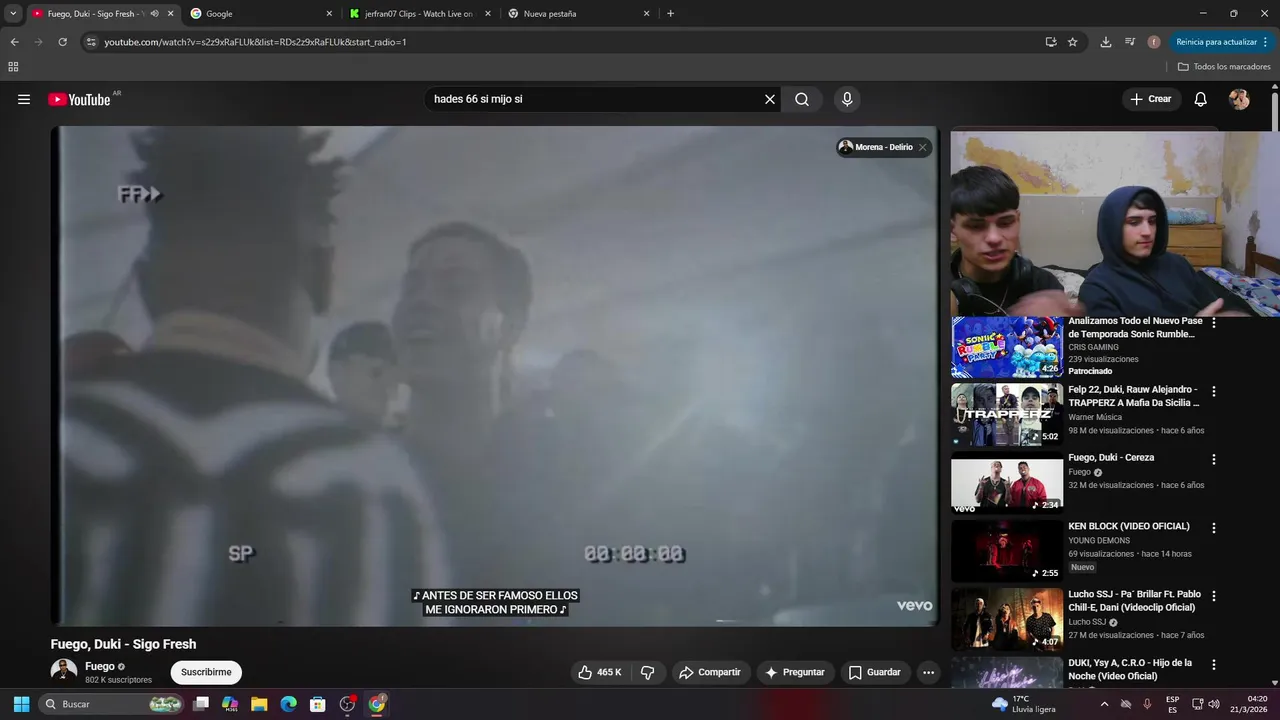Click Suscribirme button
The width and height of the screenshot is (1280, 720).
point(206,672)
